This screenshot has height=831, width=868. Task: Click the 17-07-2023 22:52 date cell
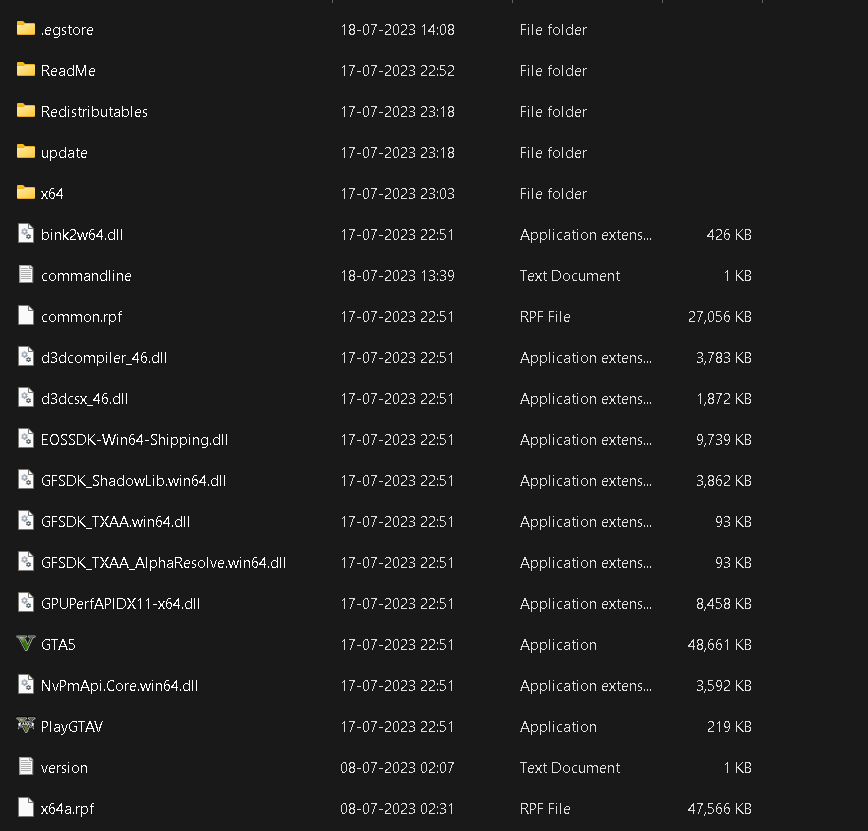coord(397,71)
